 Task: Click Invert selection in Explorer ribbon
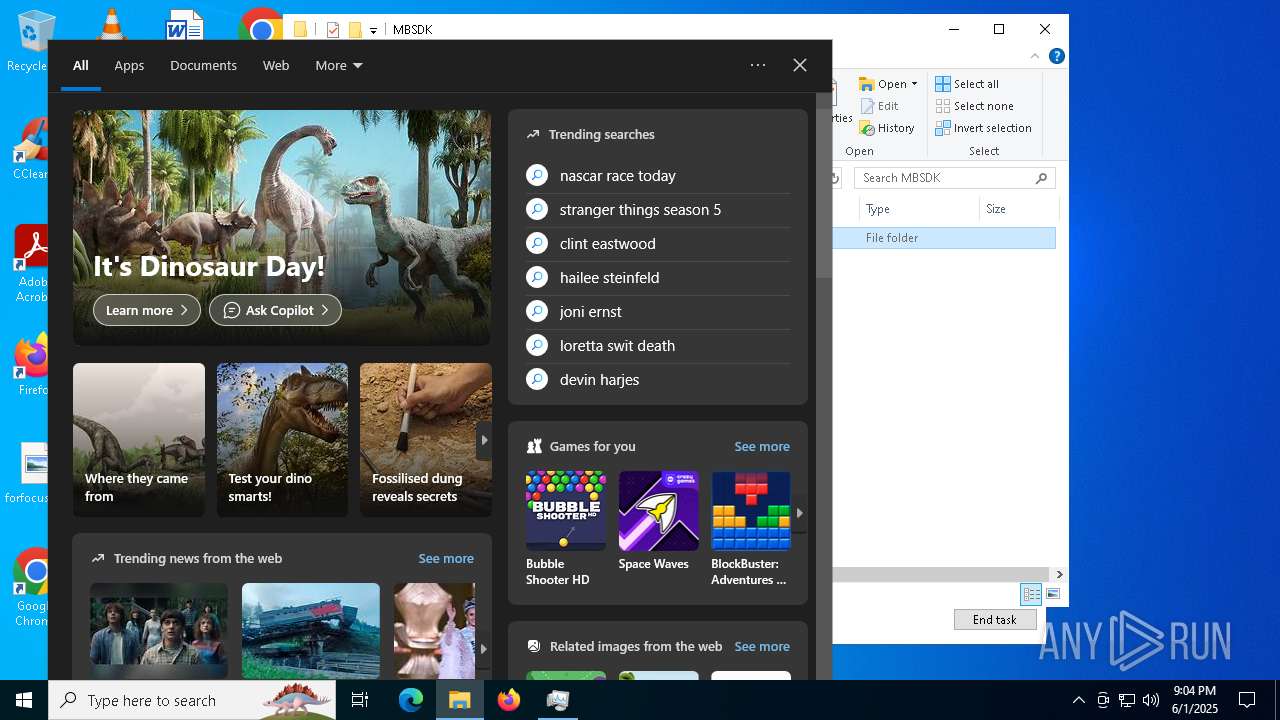click(983, 128)
